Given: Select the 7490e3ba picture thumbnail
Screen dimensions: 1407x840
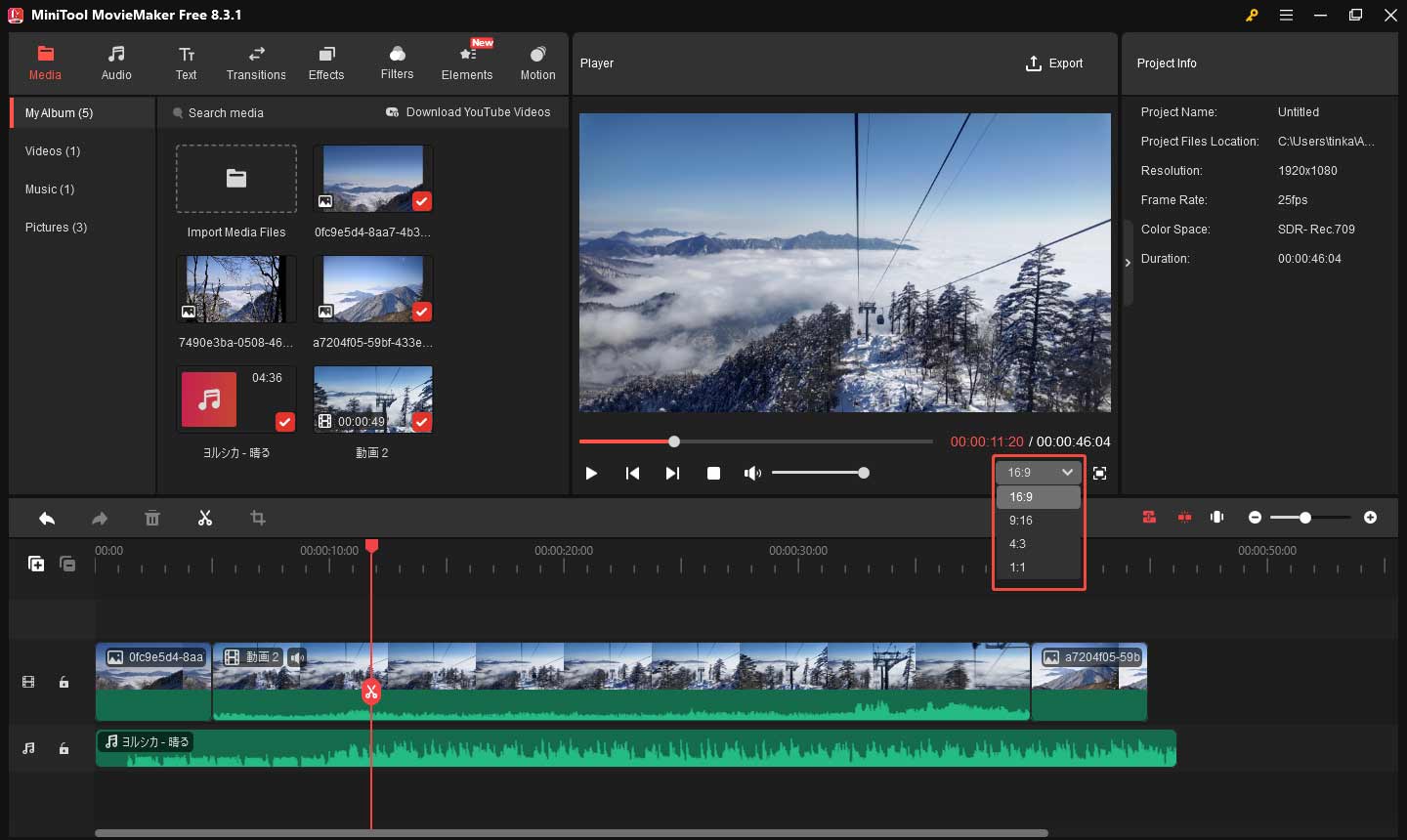Looking at the screenshot, I should pyautogui.click(x=235, y=288).
